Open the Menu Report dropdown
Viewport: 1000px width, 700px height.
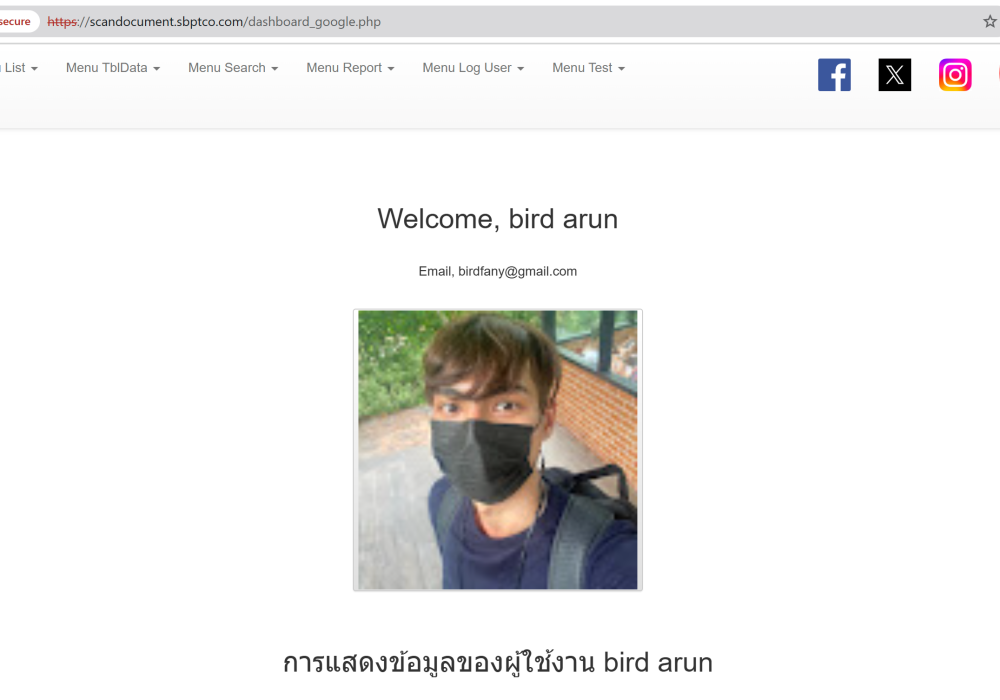coord(350,68)
